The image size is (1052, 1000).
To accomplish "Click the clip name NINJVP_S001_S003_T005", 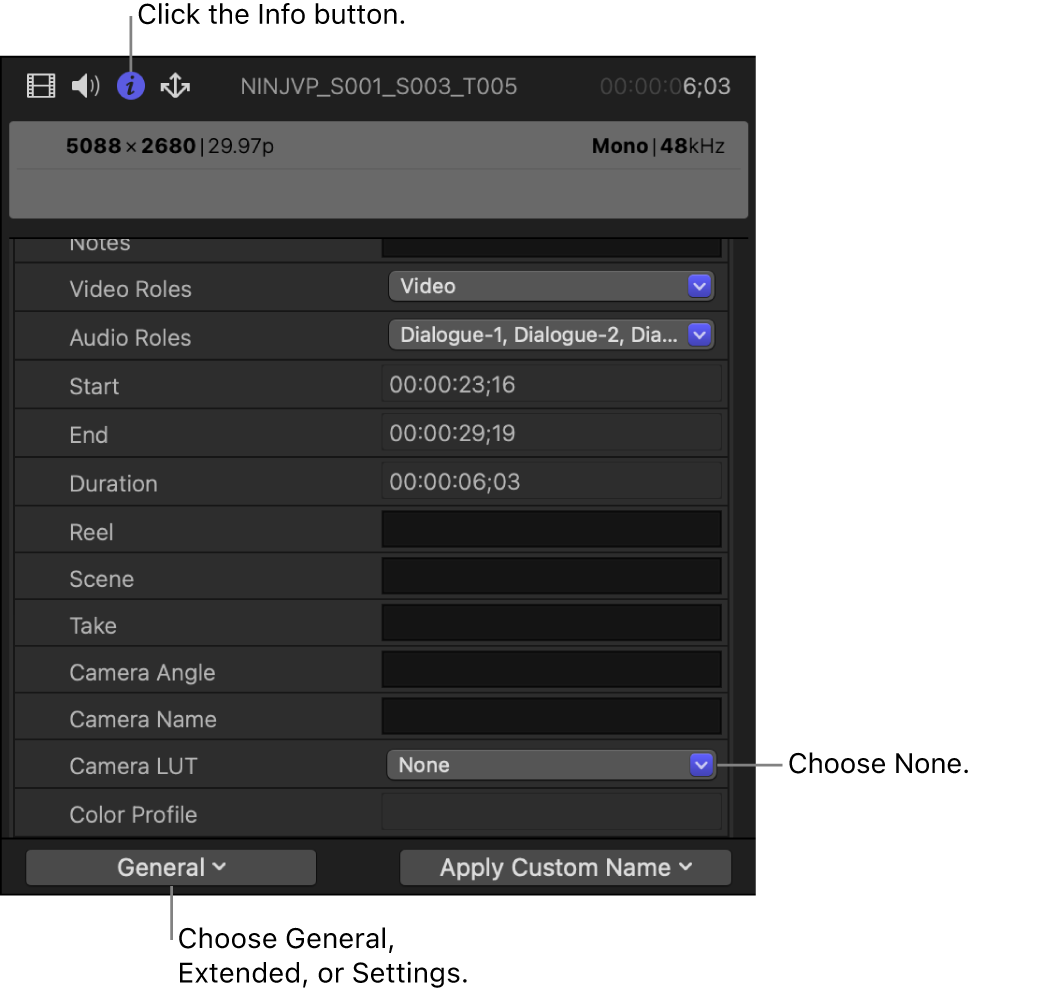I will (x=378, y=86).
